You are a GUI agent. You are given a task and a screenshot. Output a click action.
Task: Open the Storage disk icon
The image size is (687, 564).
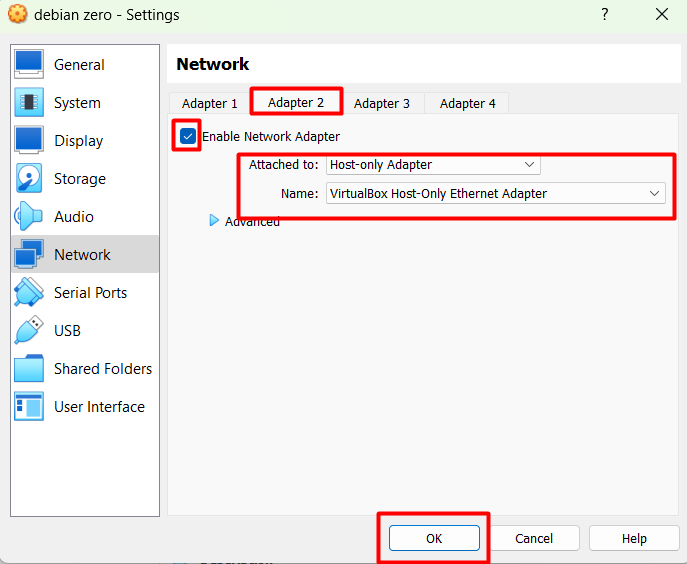29,178
